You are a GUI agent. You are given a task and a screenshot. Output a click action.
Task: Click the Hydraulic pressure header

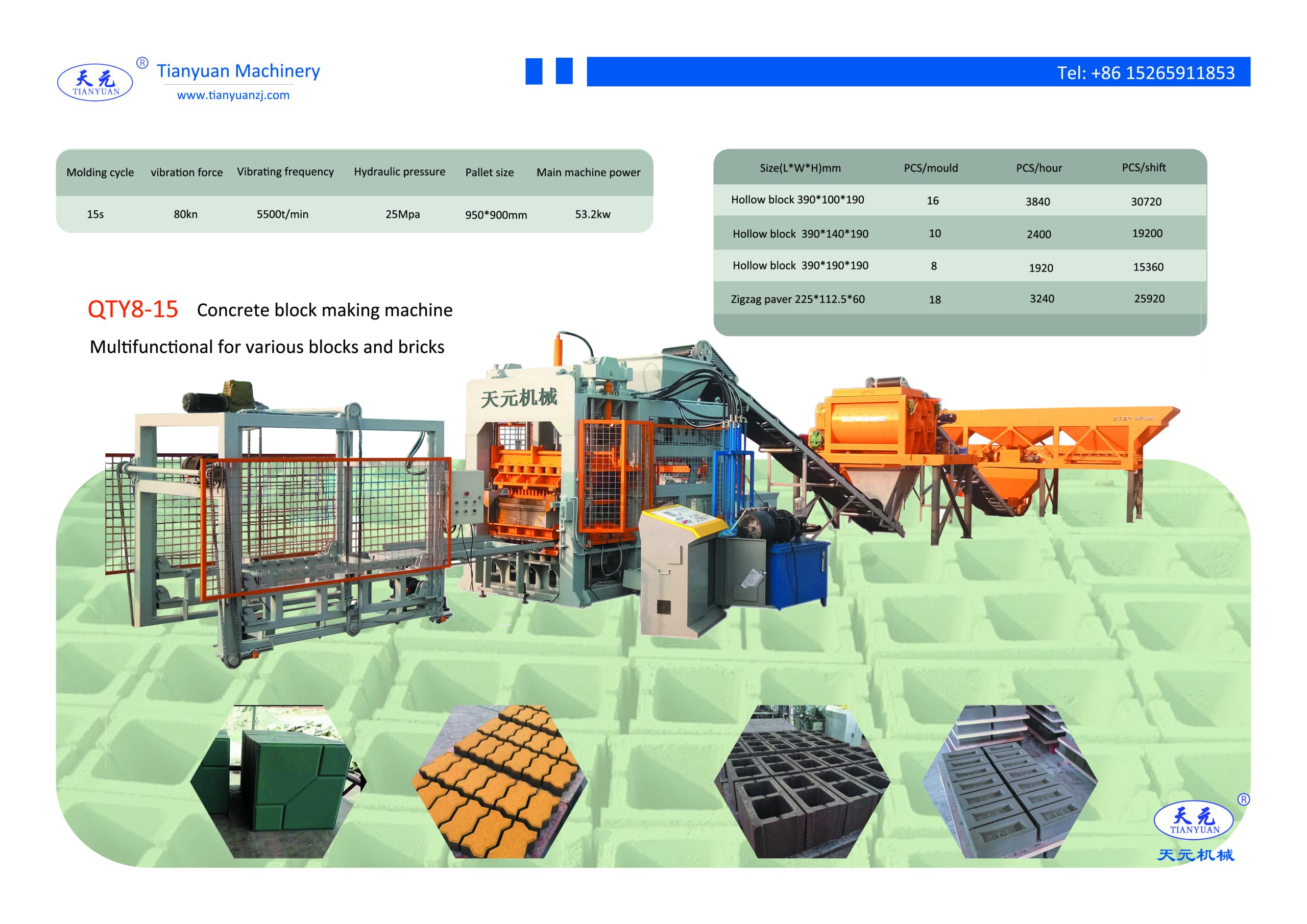click(400, 172)
